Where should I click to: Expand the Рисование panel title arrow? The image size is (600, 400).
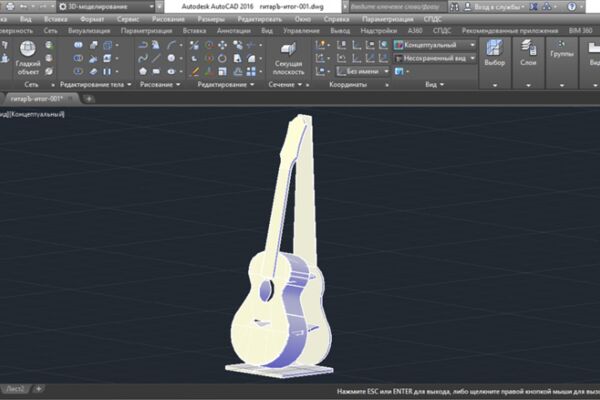(178, 85)
